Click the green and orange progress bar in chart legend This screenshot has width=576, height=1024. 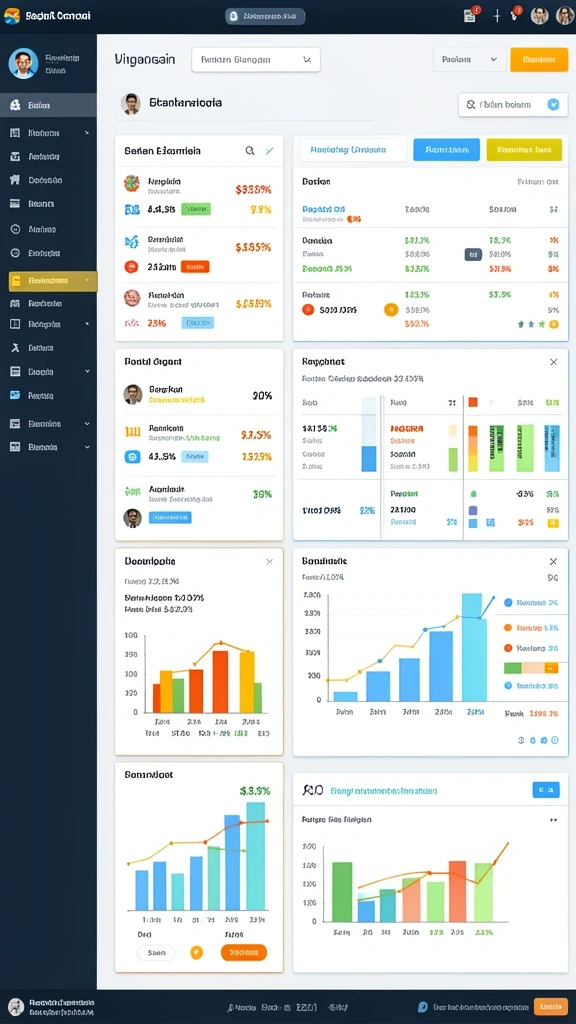[x=531, y=668]
